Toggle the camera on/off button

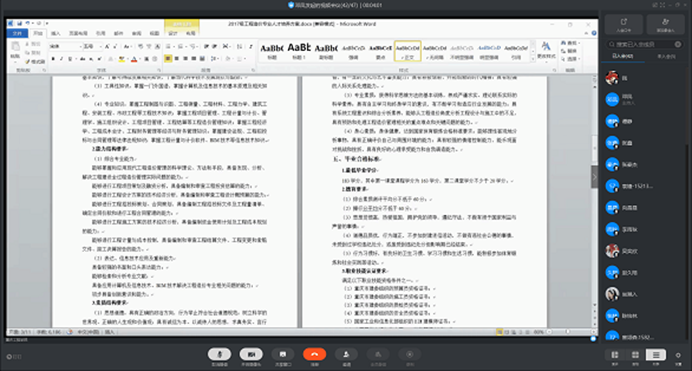251,354
